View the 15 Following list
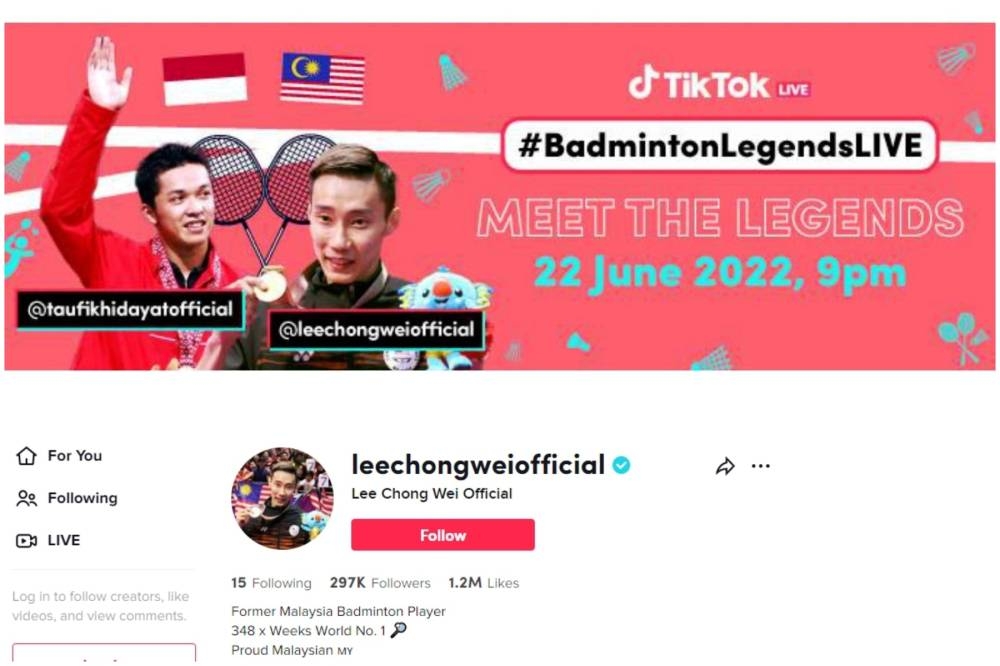Screen dimensions: 1000x666 271,582
